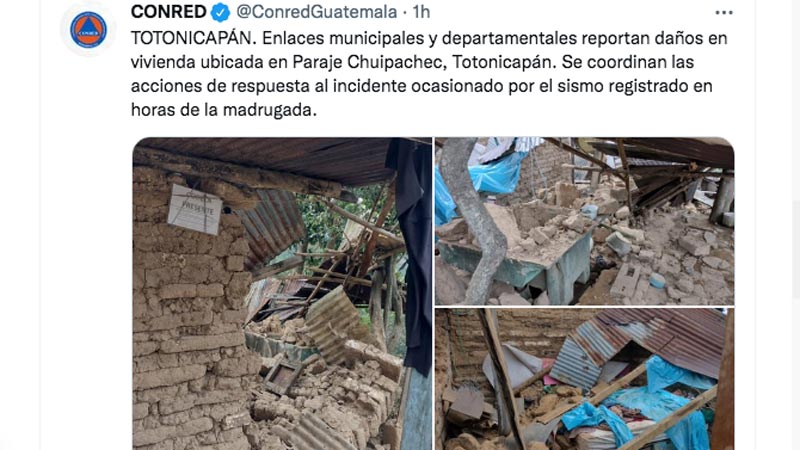Click the corrugated metal sheet in the left photo
The width and height of the screenshot is (800, 450).
pos(331,322)
